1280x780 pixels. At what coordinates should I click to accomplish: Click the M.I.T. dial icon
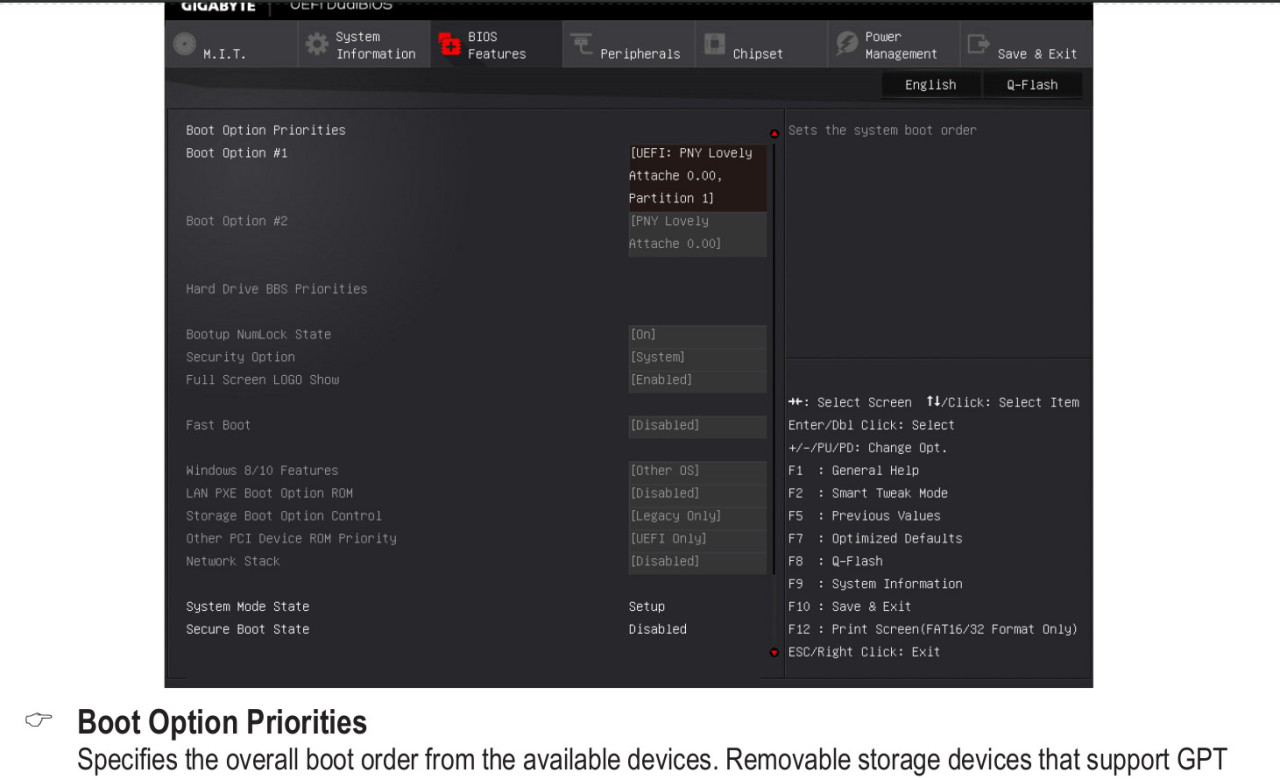pos(184,45)
